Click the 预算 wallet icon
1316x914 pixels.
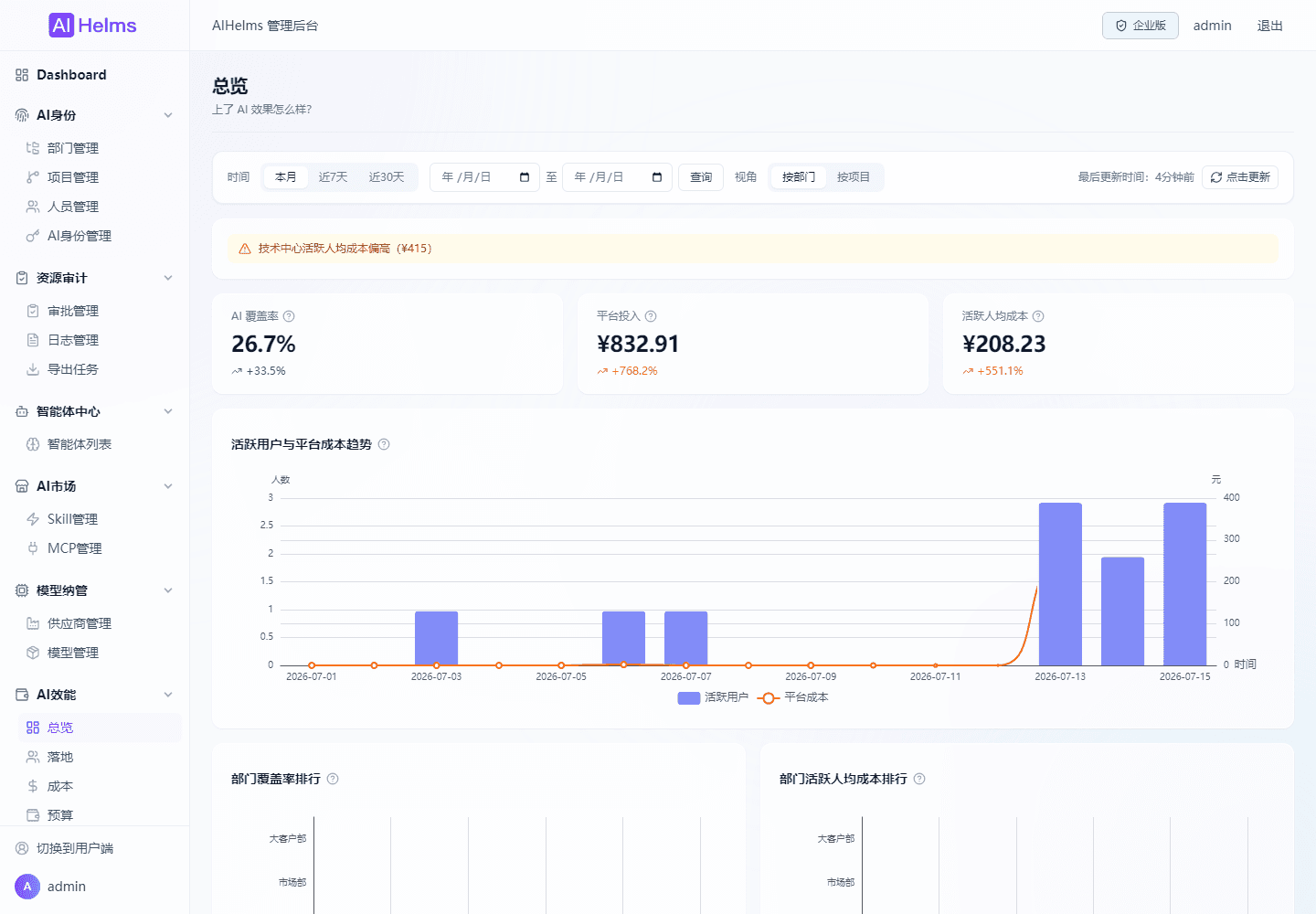click(33, 815)
